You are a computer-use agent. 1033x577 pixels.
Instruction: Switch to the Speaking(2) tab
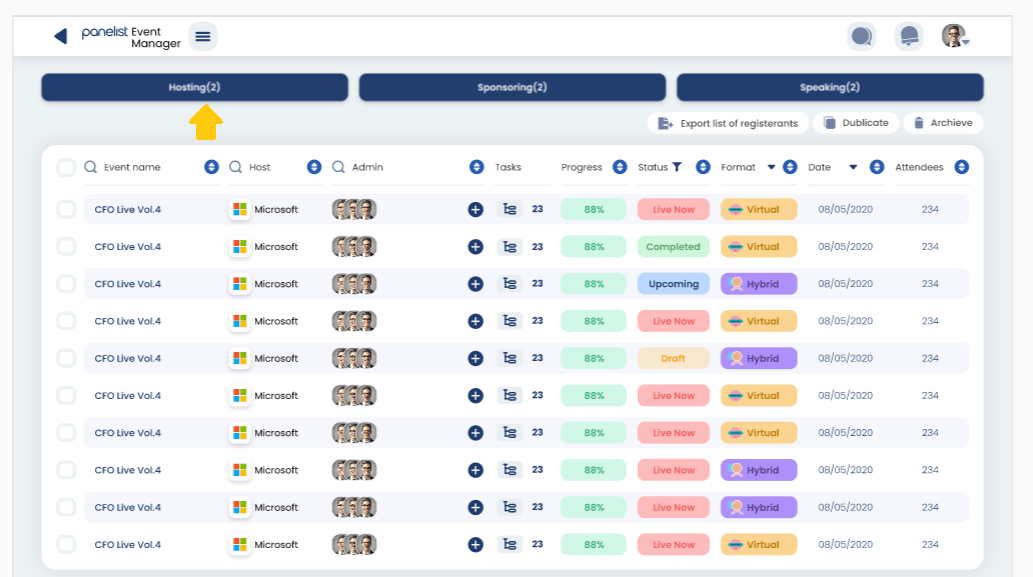point(829,87)
